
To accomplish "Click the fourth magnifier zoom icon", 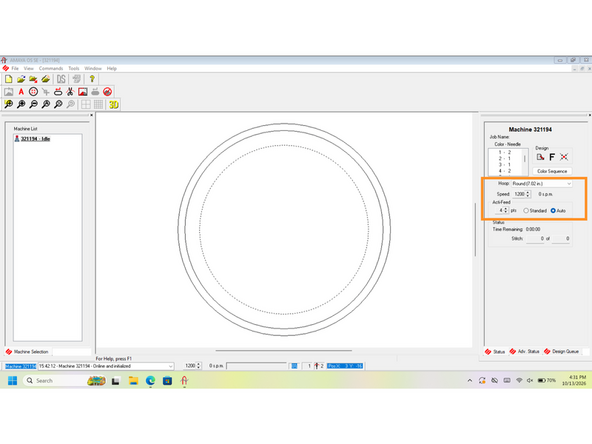I will pos(46,104).
